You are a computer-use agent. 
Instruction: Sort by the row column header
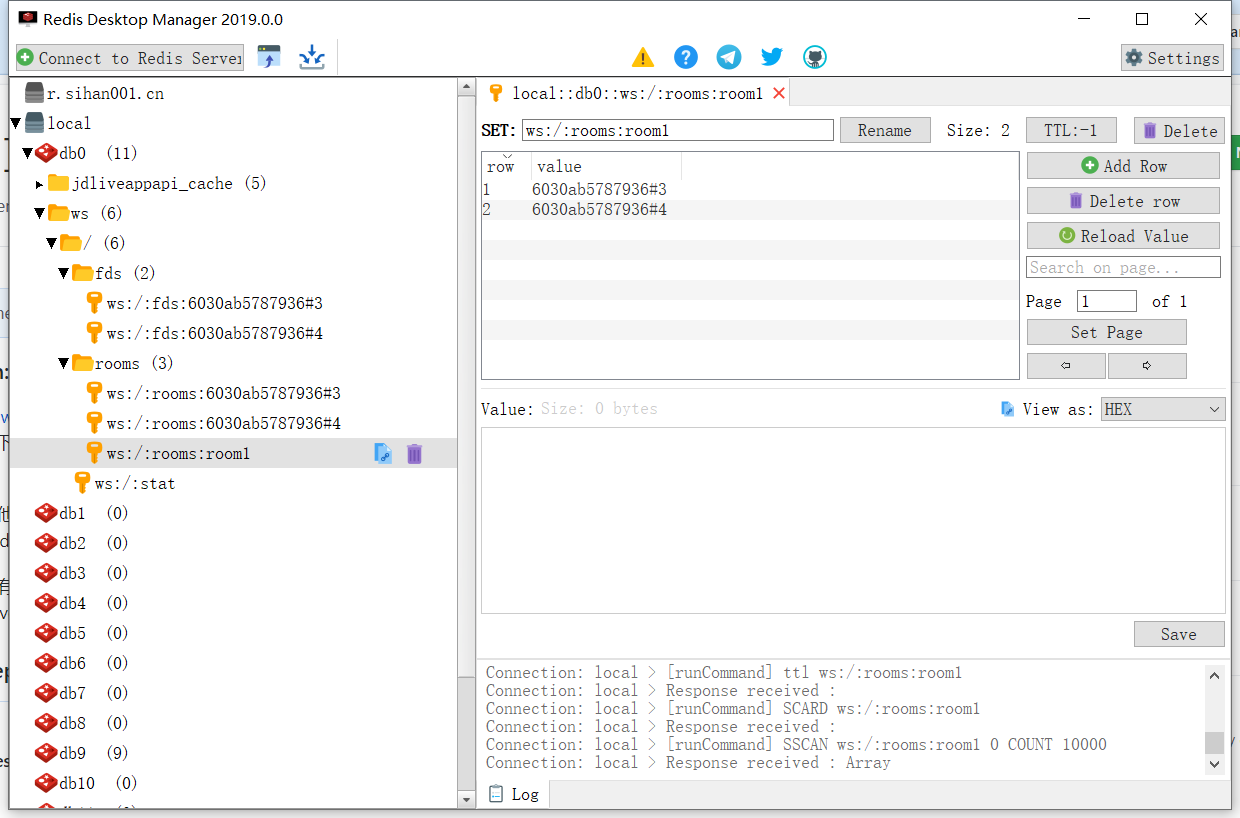point(507,166)
